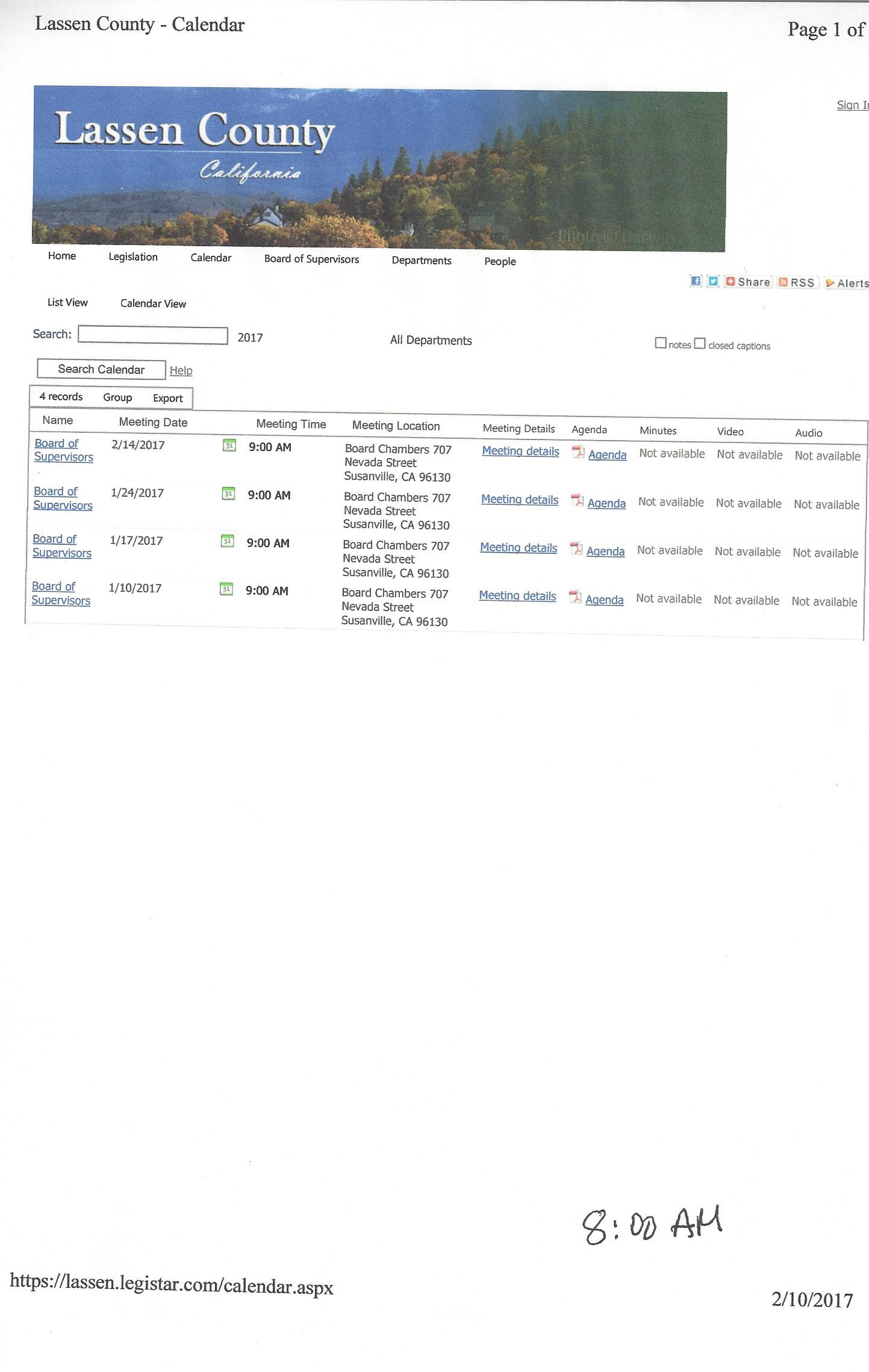Viewport: 869px width, 1372px height.
Task: Open the Alerts button
Action: click(846, 283)
